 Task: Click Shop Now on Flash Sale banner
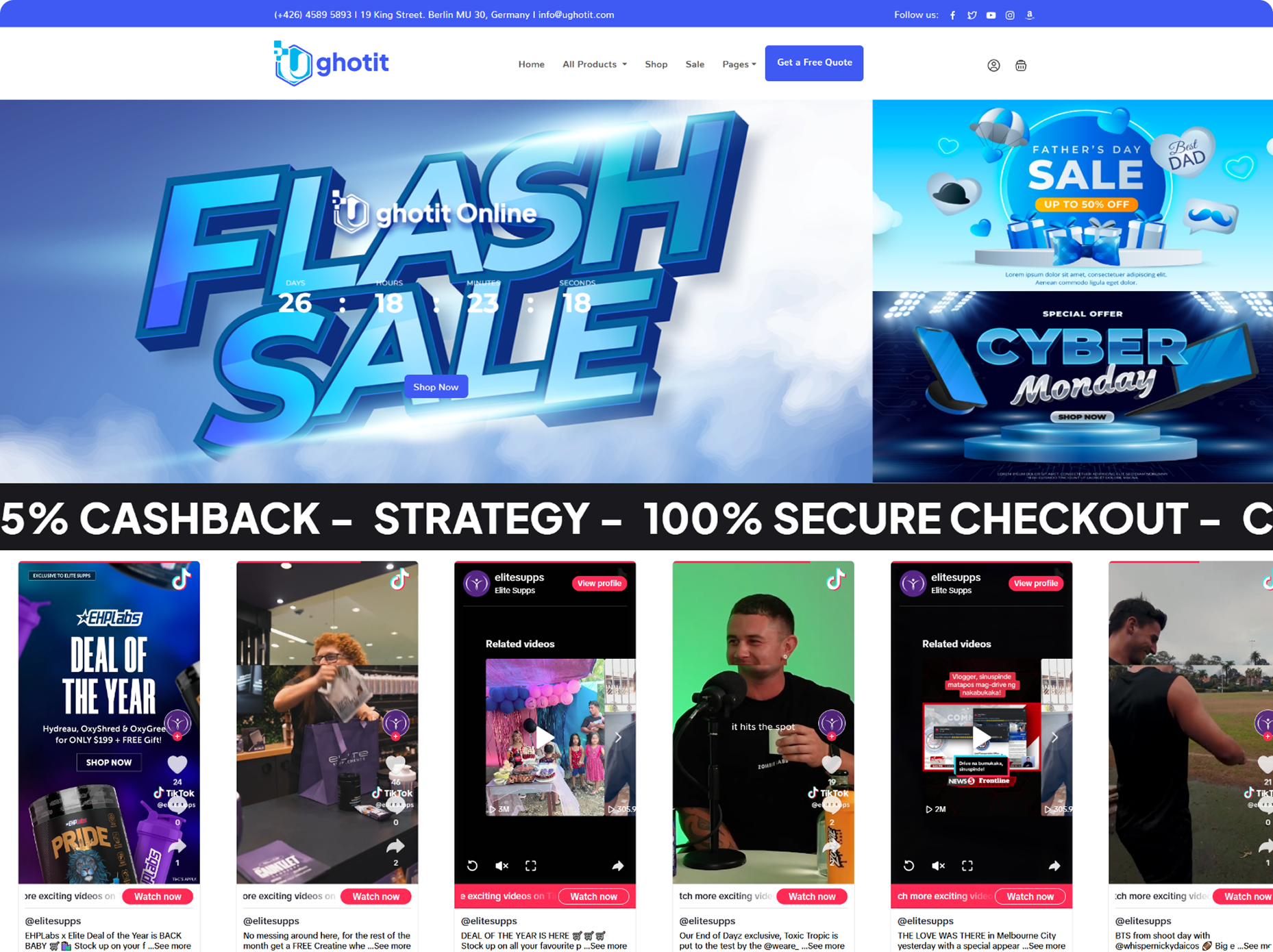click(436, 387)
